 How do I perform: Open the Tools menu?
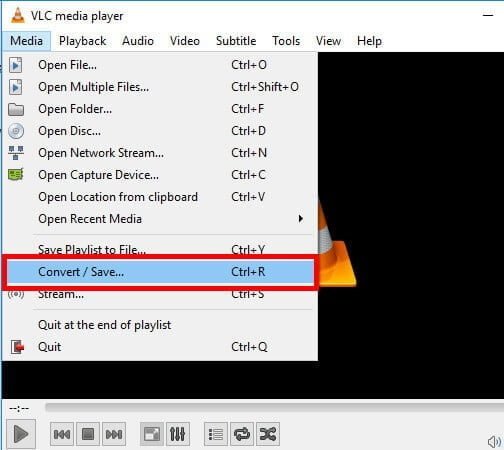[286, 41]
